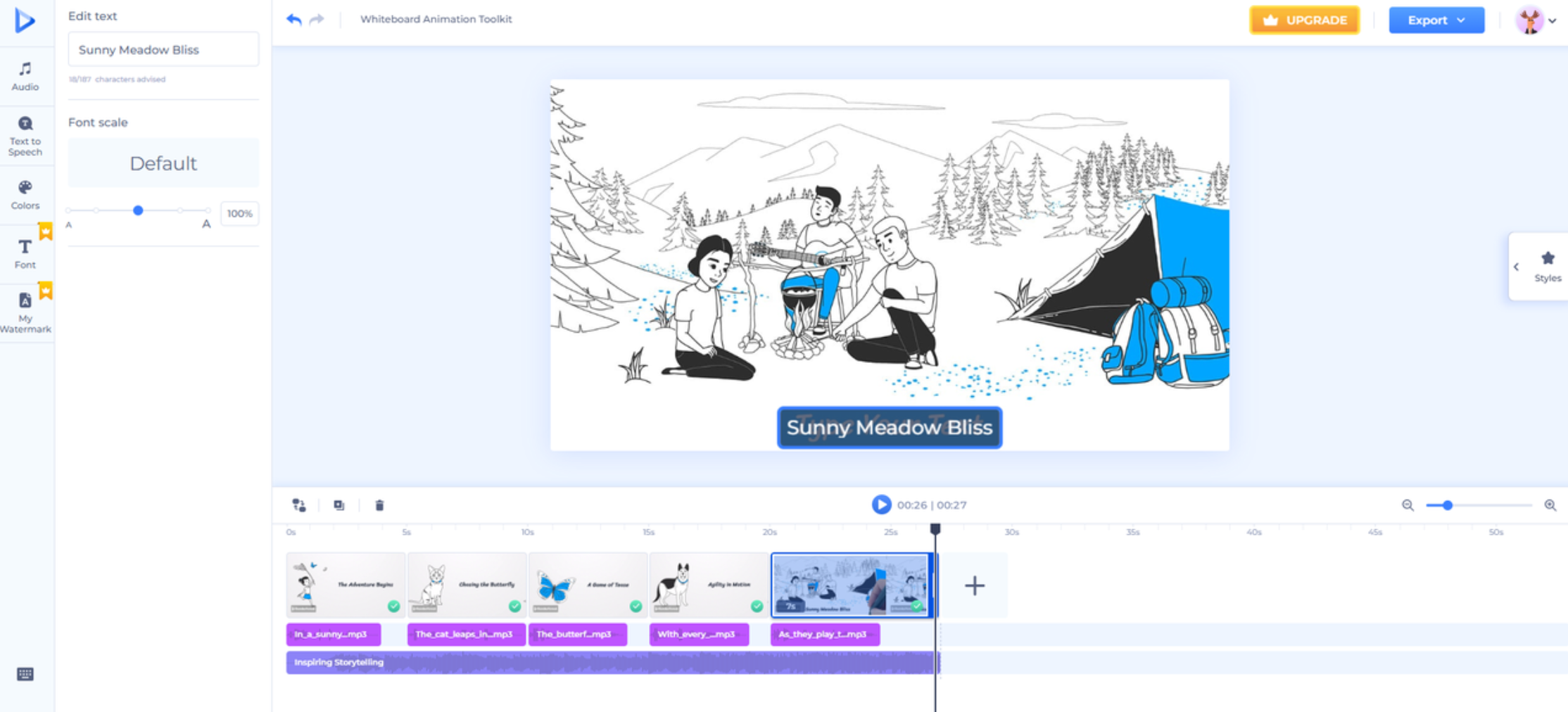Open the My Watermark panel
The image size is (1568, 712).
(x=25, y=312)
